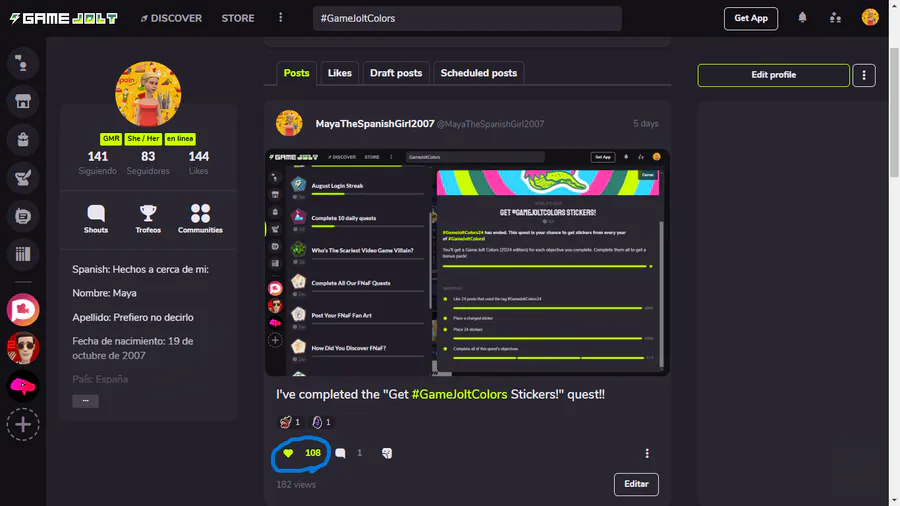Open the backpack sidebar icon
Screen dimensions: 900x506
pyautogui.click(x=23, y=139)
